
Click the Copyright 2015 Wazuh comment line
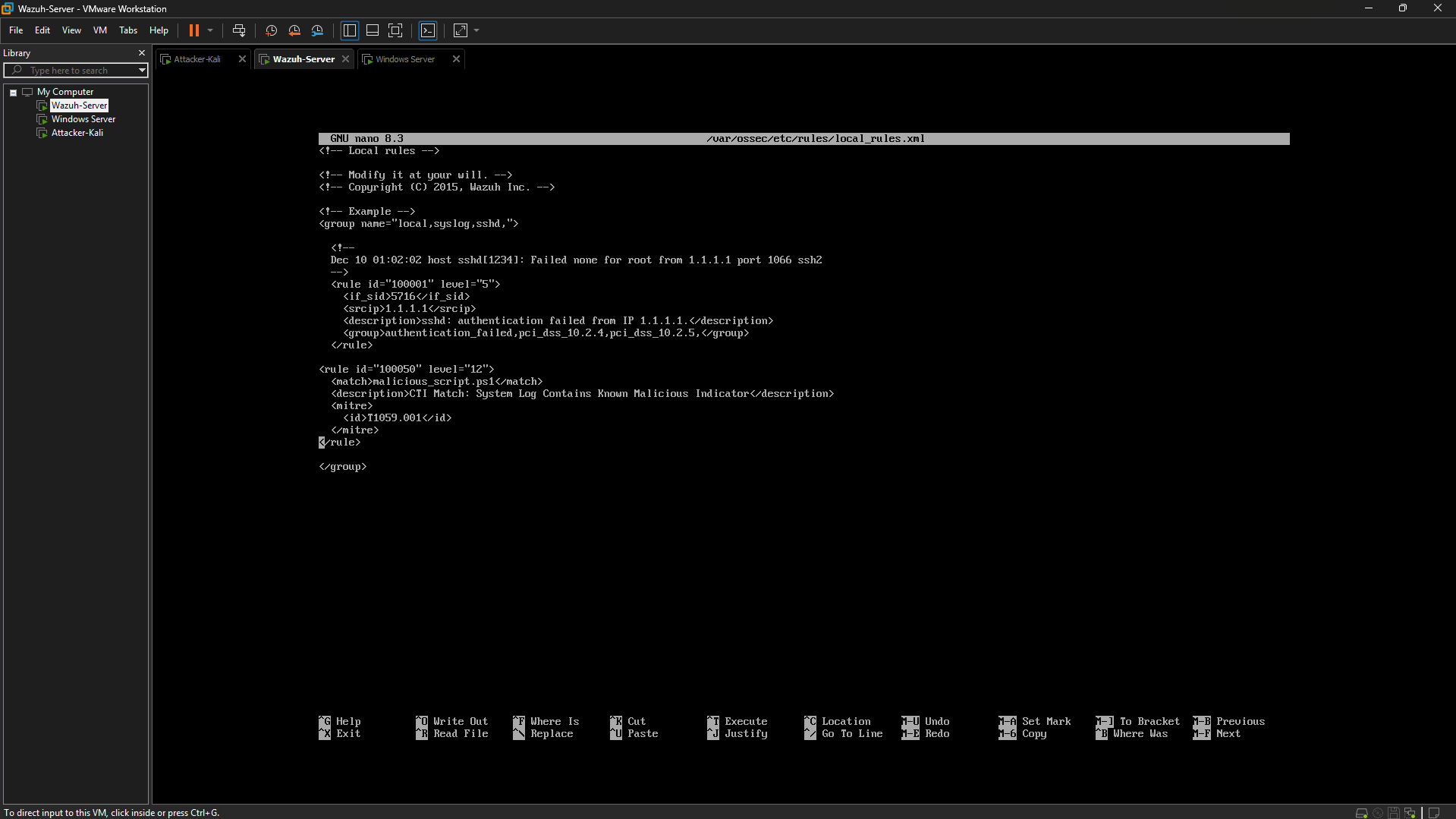[437, 187]
